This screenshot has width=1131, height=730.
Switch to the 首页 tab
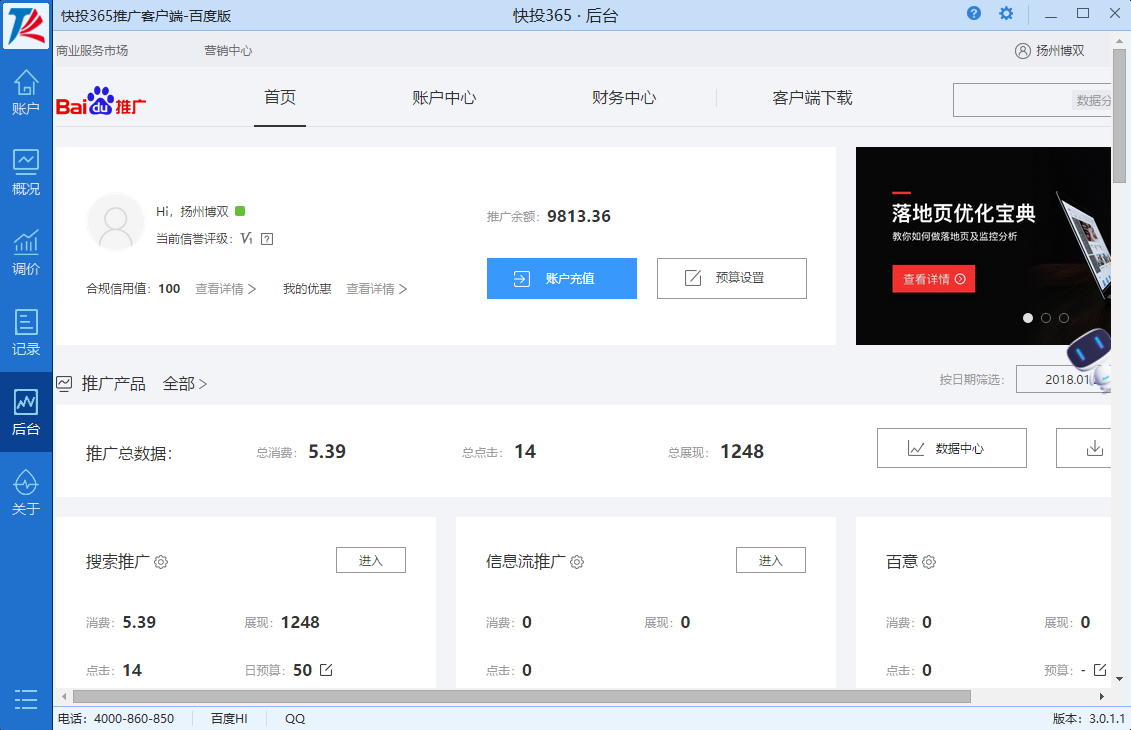pyautogui.click(x=280, y=97)
